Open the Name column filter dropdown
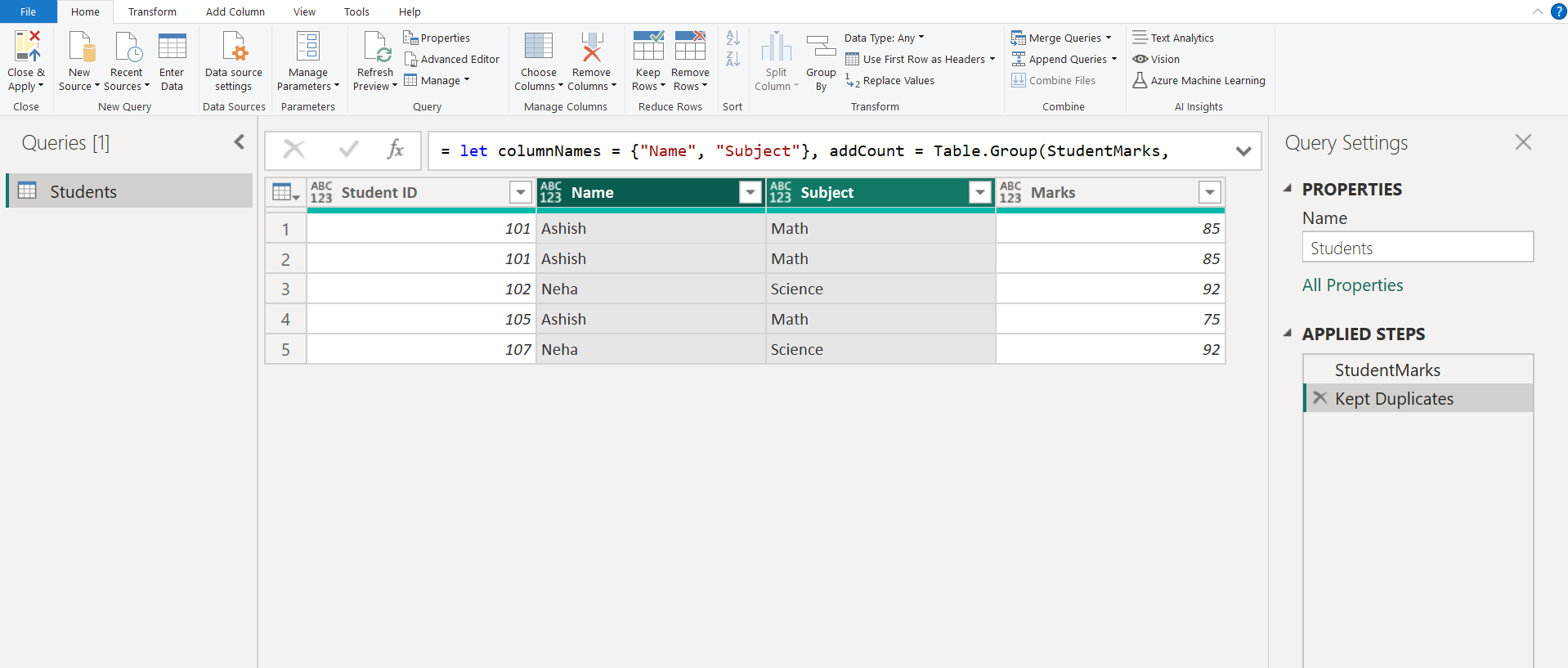 click(x=750, y=192)
